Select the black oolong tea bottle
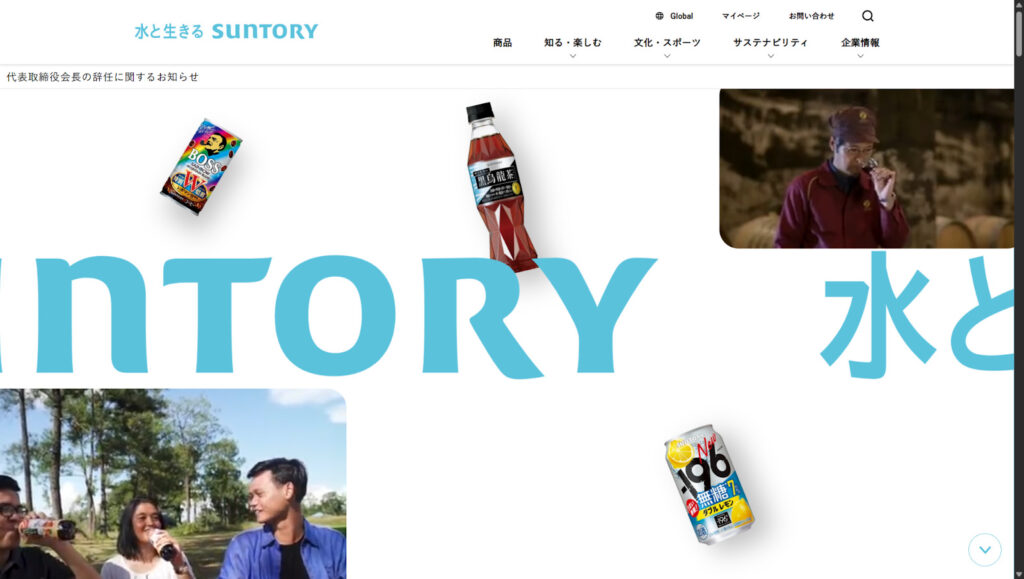 pos(502,187)
